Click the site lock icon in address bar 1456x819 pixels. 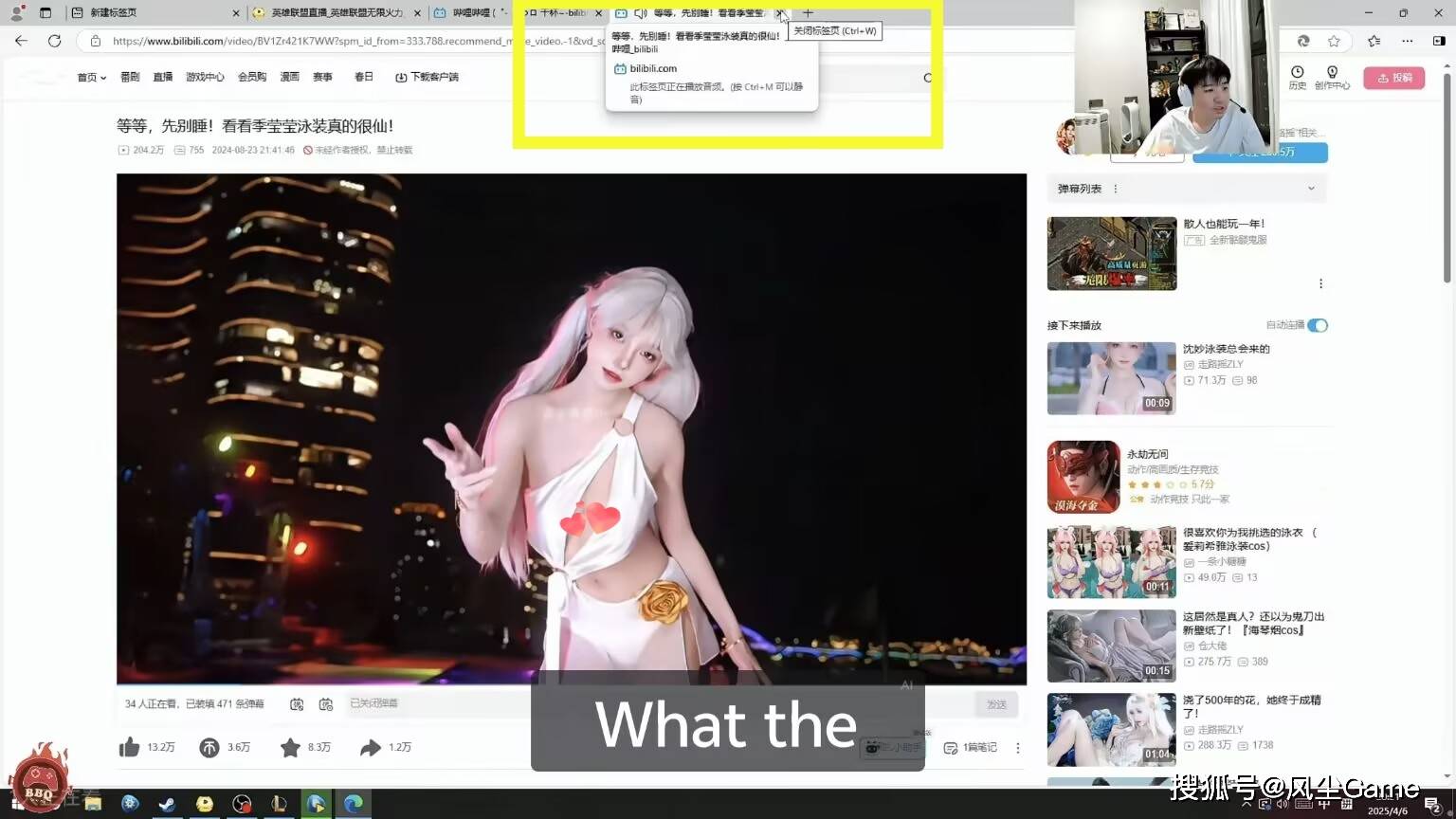pyautogui.click(x=95, y=41)
